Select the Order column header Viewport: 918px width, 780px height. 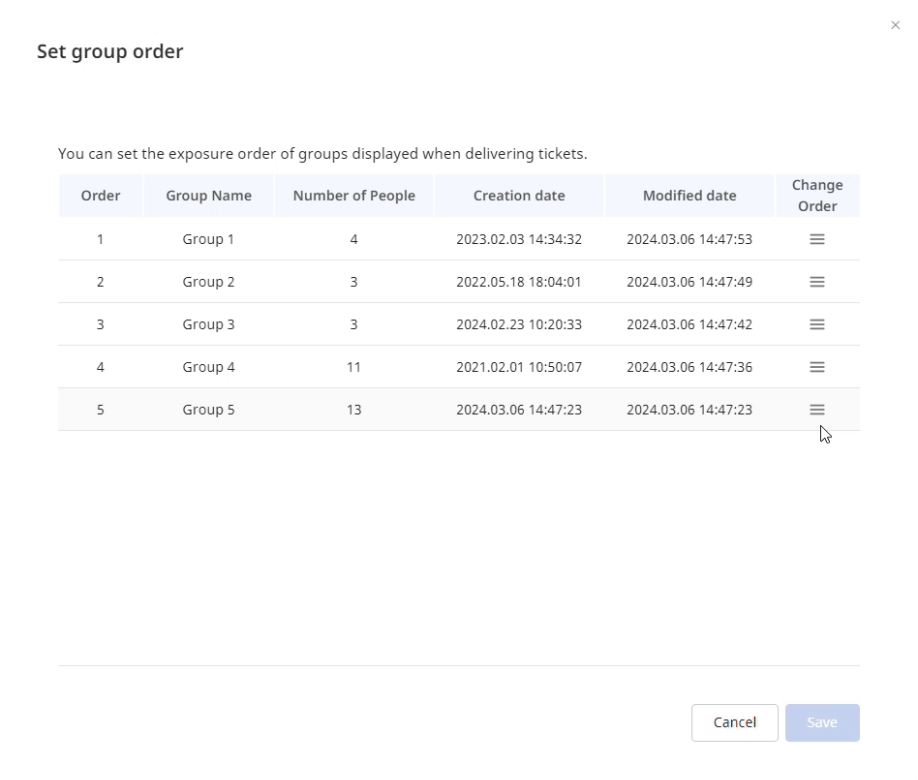pos(101,196)
